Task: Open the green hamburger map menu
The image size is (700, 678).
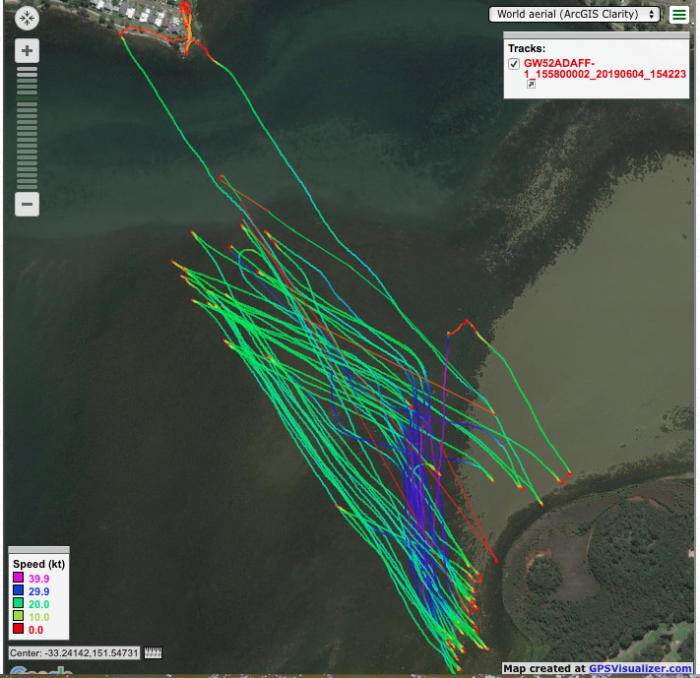Action: (679, 14)
